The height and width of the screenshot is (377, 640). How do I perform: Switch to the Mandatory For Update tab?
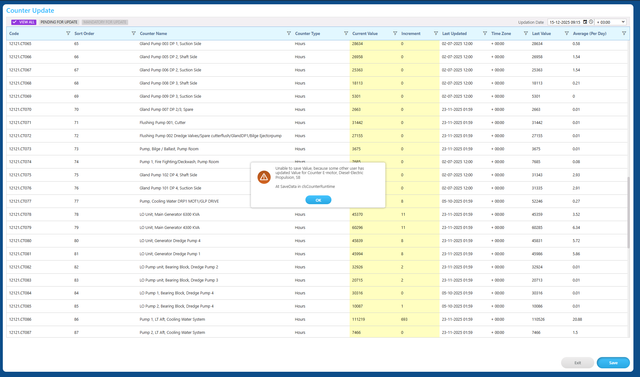pos(105,22)
